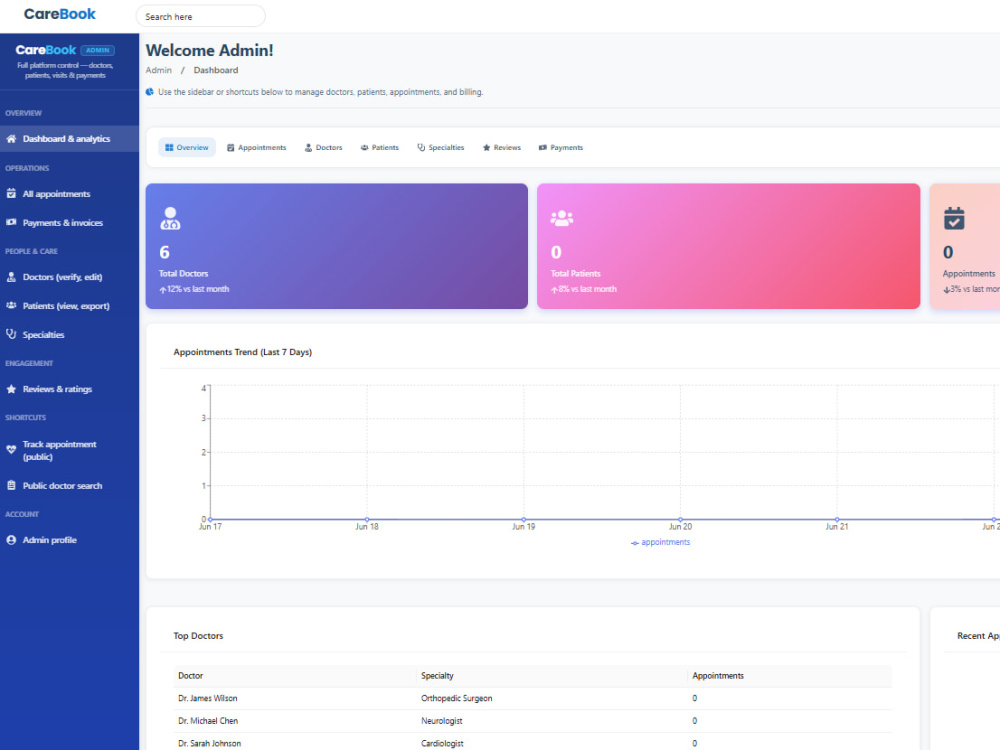1000x750 pixels.
Task: Click the Payments tab money icon
Action: click(543, 147)
